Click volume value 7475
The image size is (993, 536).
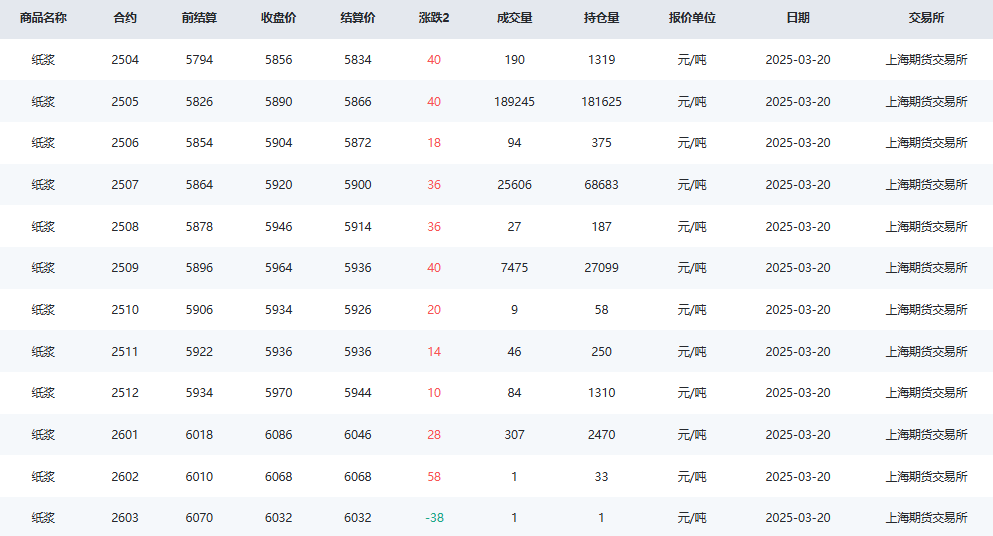point(514,267)
